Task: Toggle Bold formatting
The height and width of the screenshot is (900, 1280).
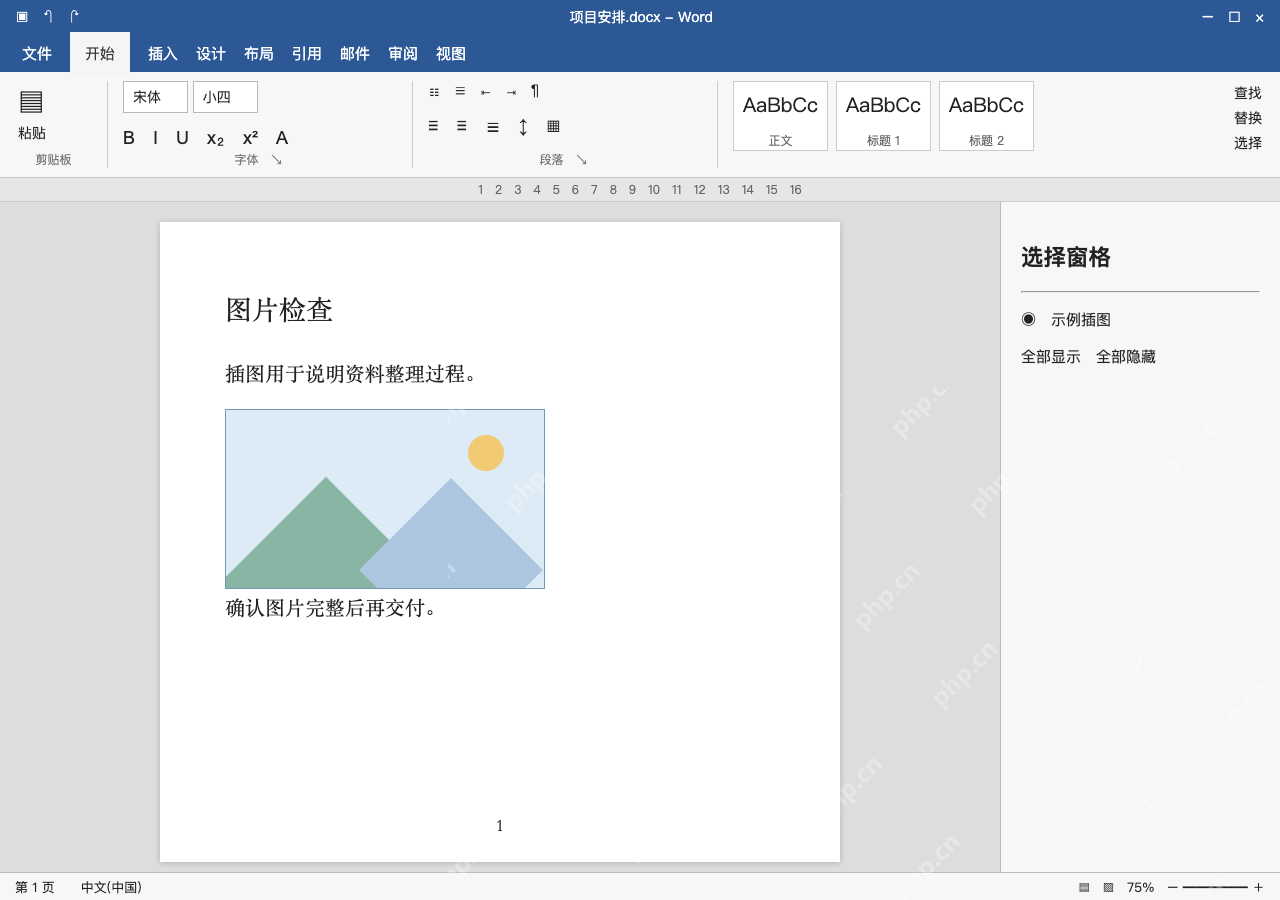Action: click(129, 138)
